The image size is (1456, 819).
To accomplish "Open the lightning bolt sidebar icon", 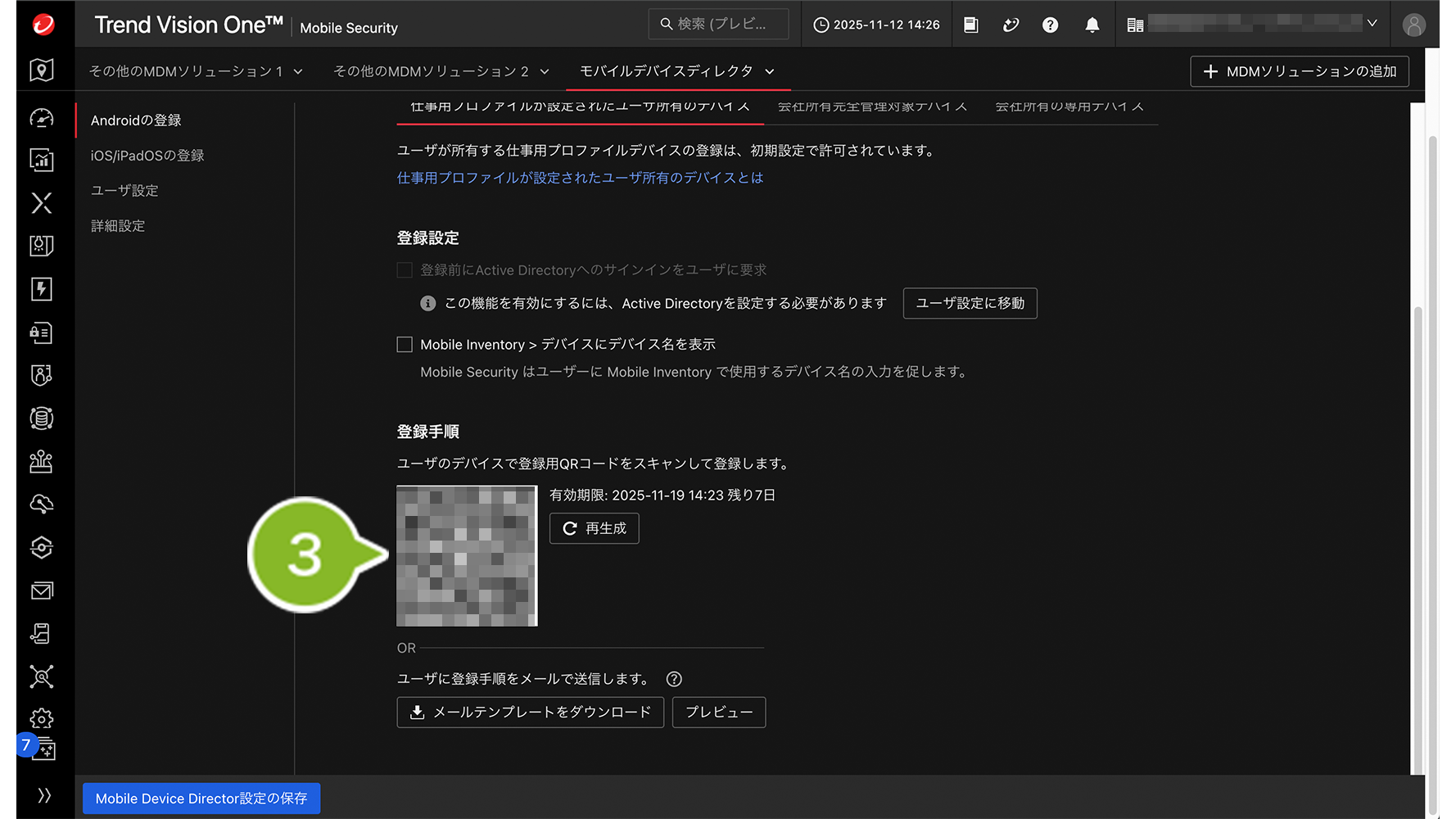I will pos(42,289).
